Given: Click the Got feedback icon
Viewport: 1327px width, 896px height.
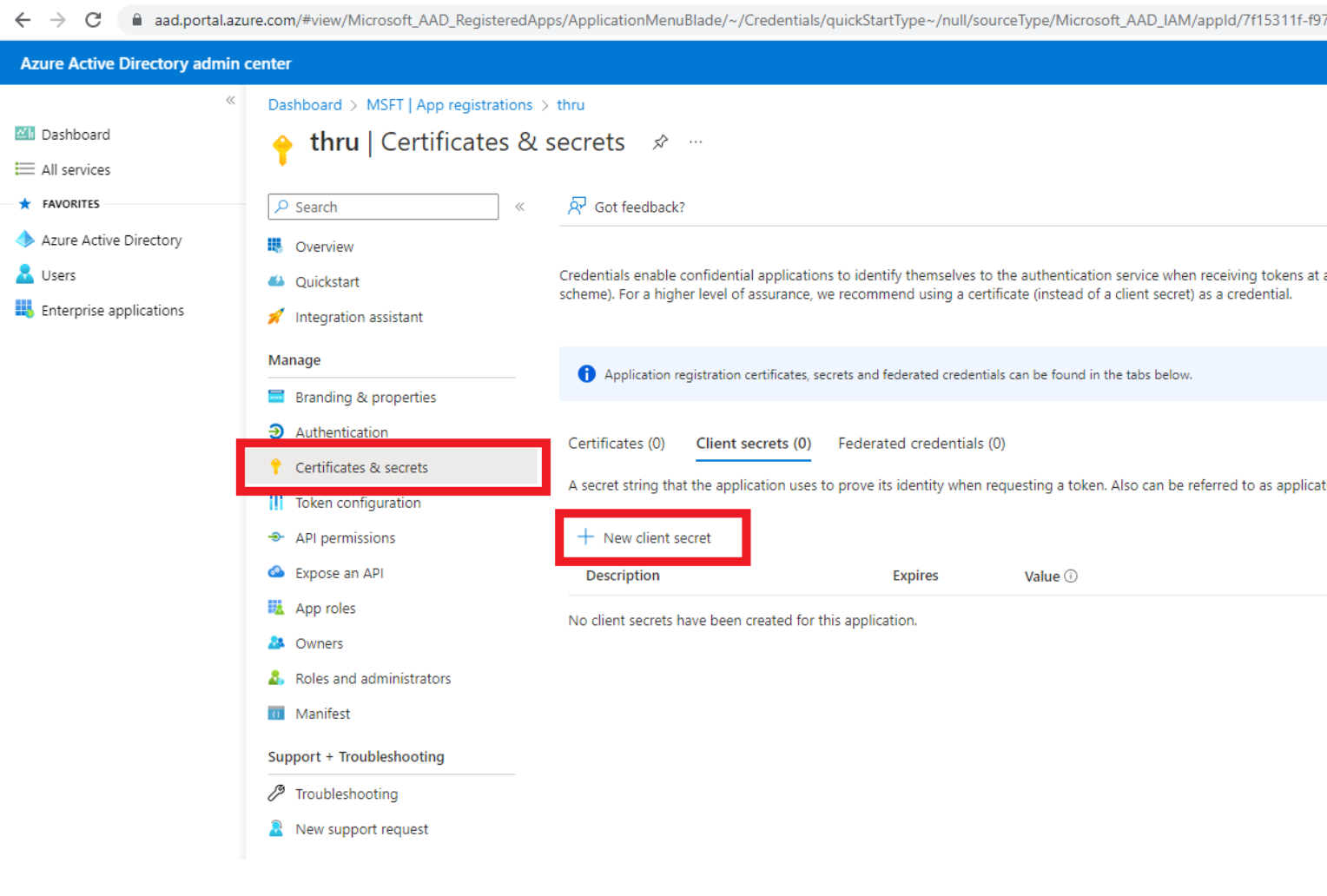Looking at the screenshot, I should 577,207.
